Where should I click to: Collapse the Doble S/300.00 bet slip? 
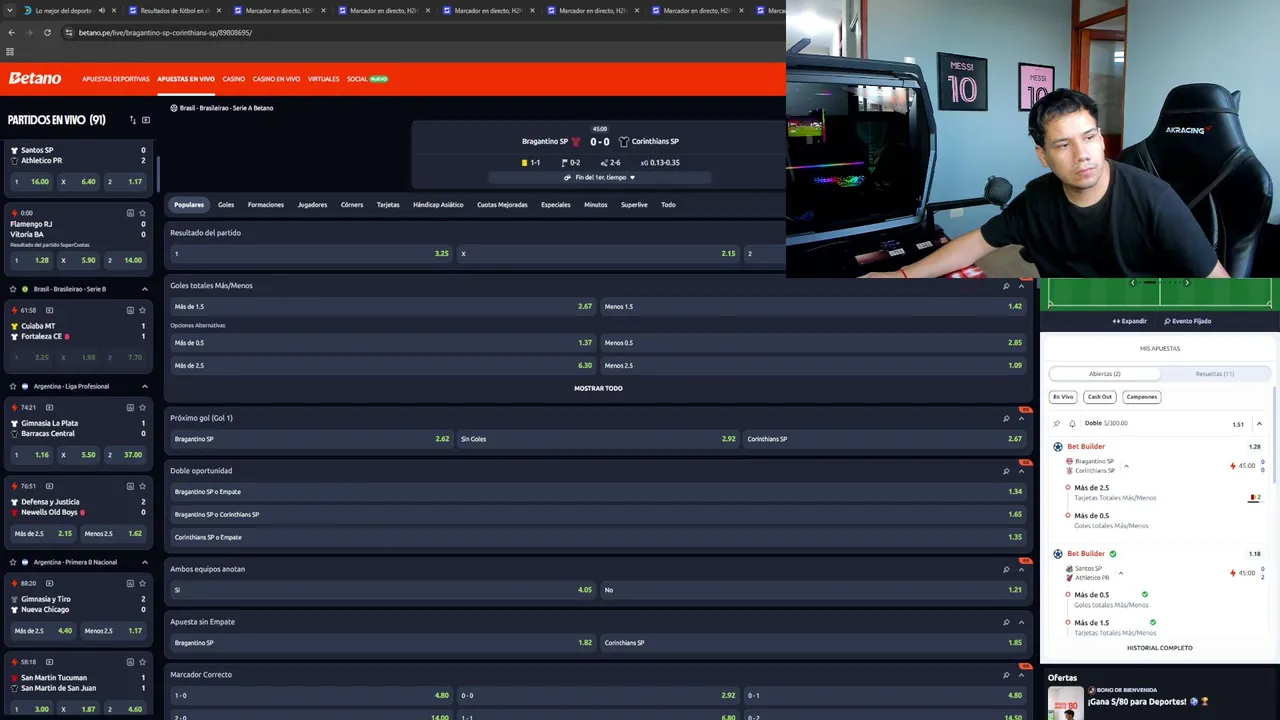tap(1259, 424)
